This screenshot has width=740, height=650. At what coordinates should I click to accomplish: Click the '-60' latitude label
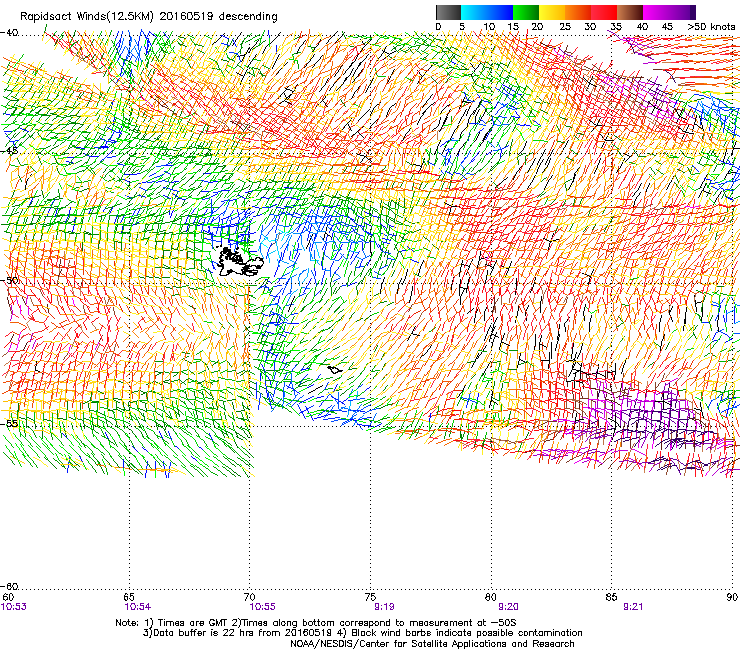(9, 587)
